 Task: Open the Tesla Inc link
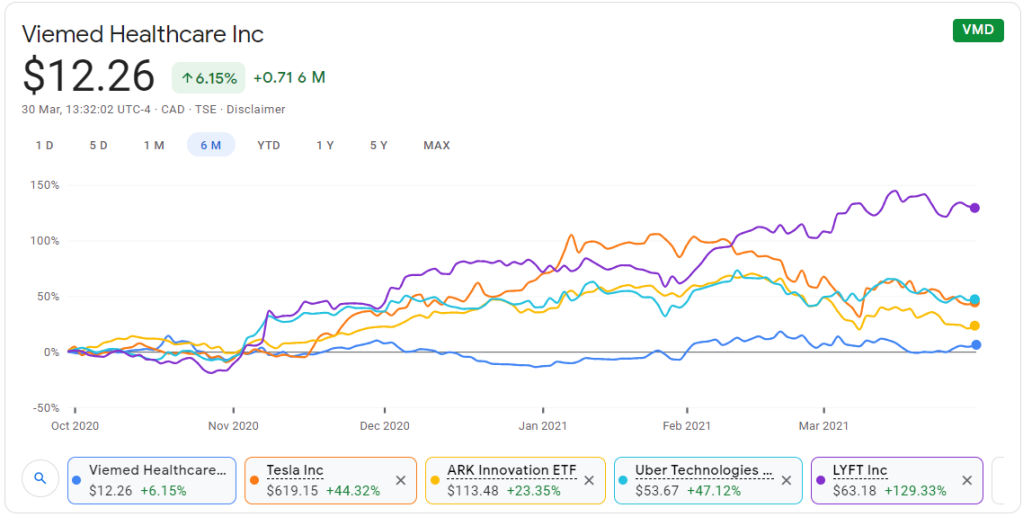point(295,471)
